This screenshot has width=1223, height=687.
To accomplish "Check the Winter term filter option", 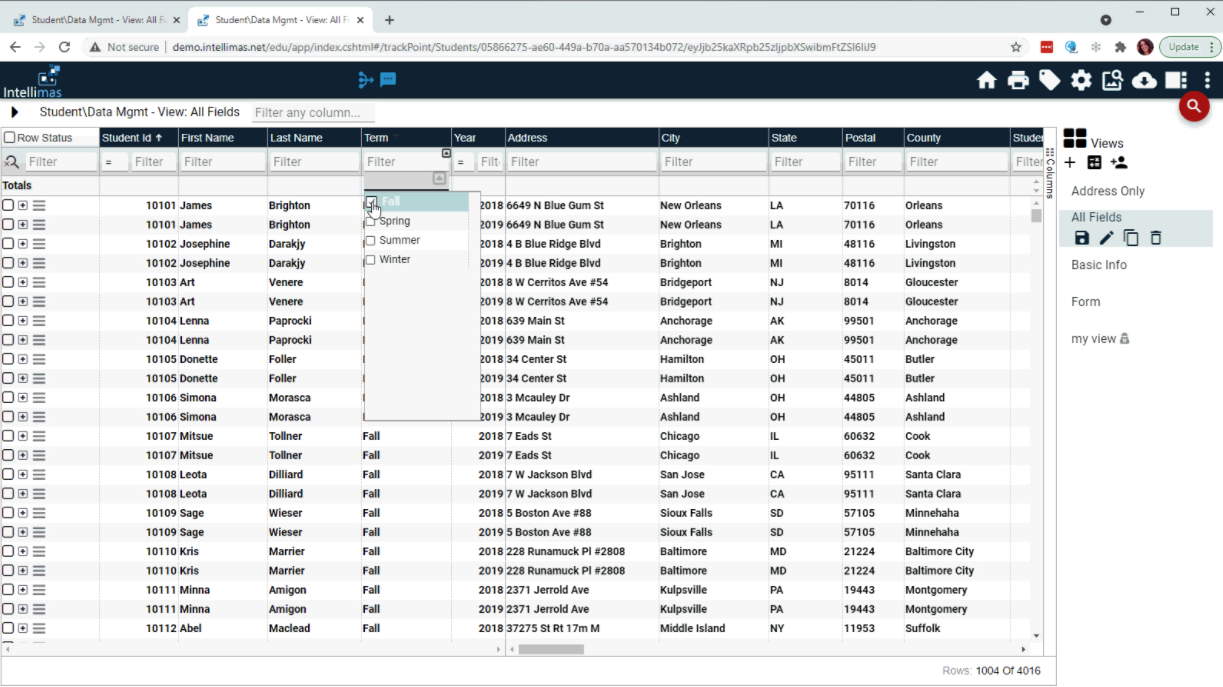I will [371, 259].
